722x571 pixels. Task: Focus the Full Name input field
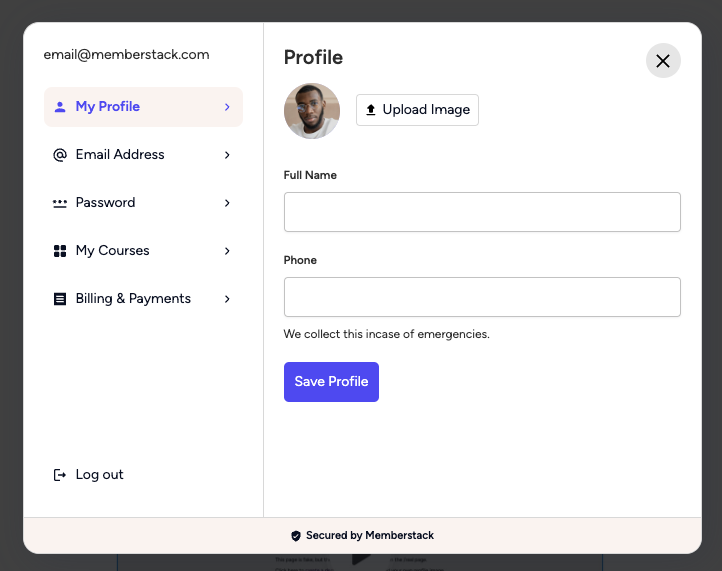coord(482,212)
